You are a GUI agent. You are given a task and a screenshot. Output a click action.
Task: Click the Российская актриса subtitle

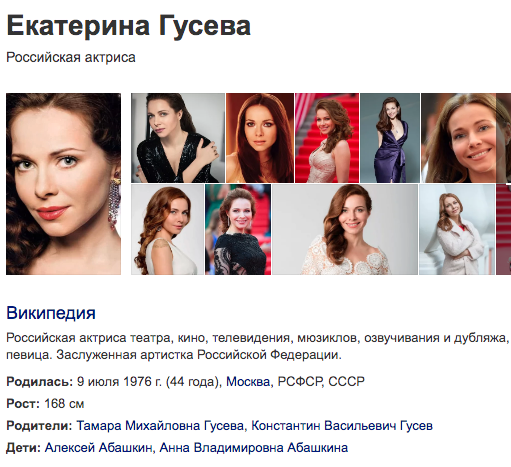pyautogui.click(x=71, y=57)
